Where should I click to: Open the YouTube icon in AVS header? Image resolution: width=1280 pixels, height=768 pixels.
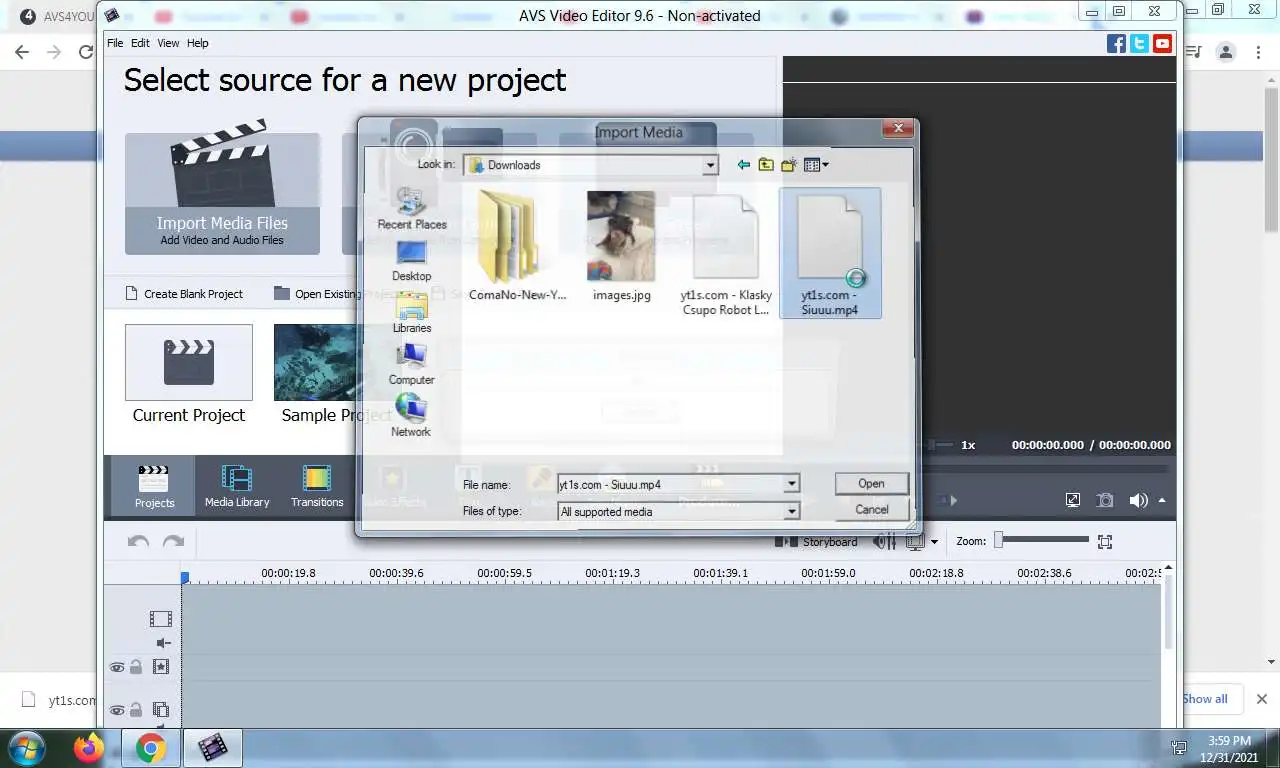click(x=1162, y=43)
